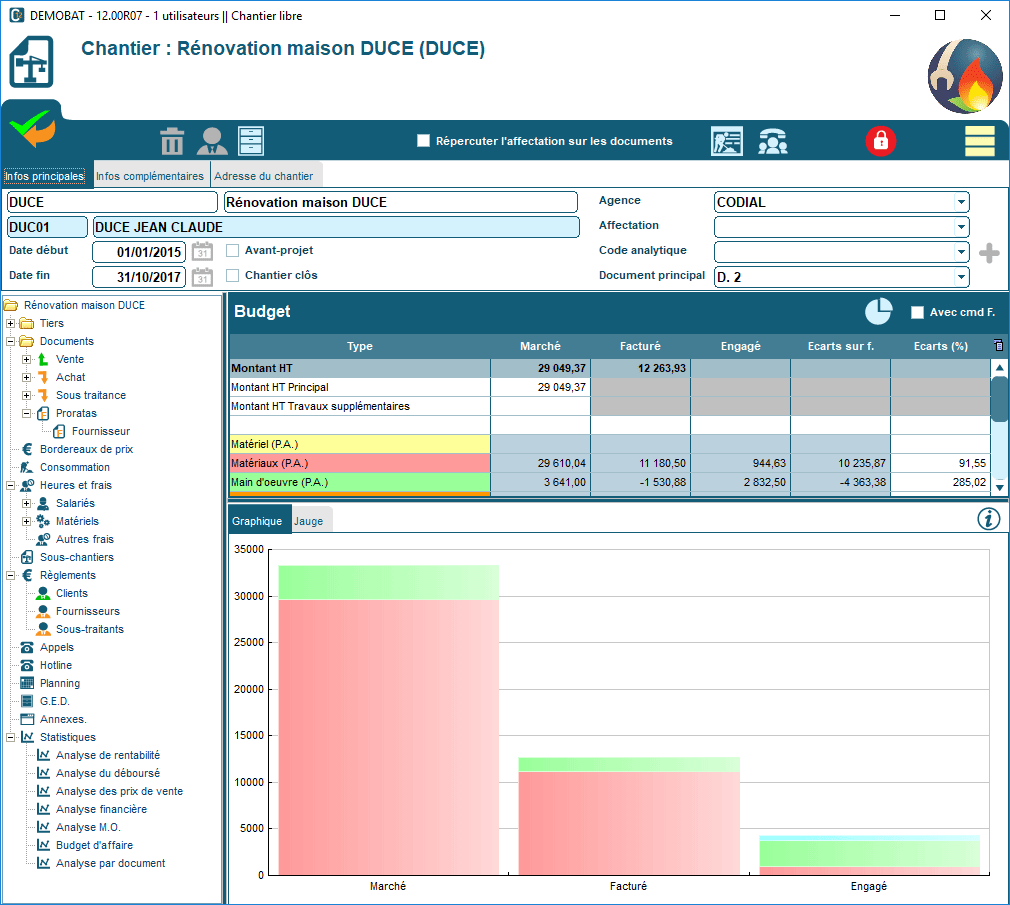Expand the Document principal dropdown
This screenshot has width=1010, height=905.
(961, 277)
